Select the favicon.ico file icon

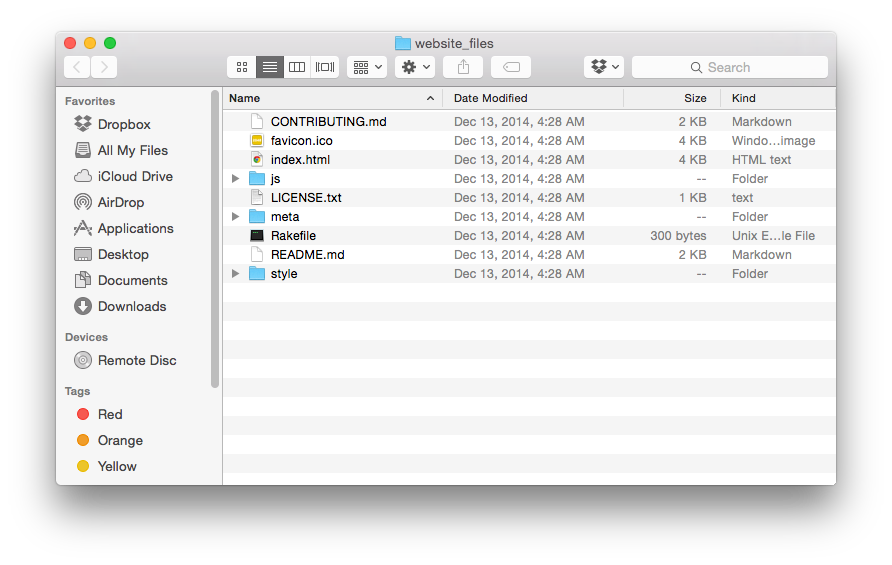tap(257, 141)
